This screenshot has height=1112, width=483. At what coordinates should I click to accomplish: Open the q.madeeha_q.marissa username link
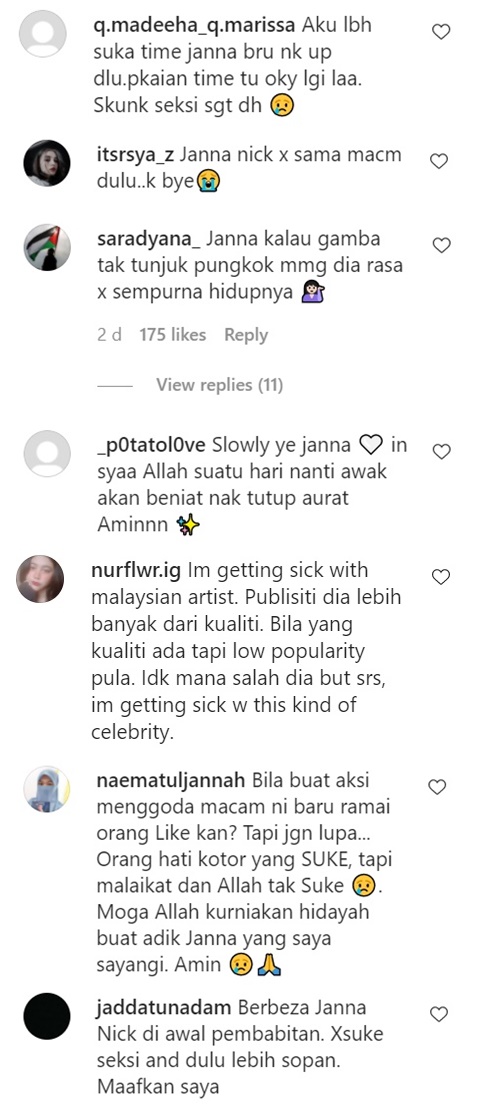[196, 26]
